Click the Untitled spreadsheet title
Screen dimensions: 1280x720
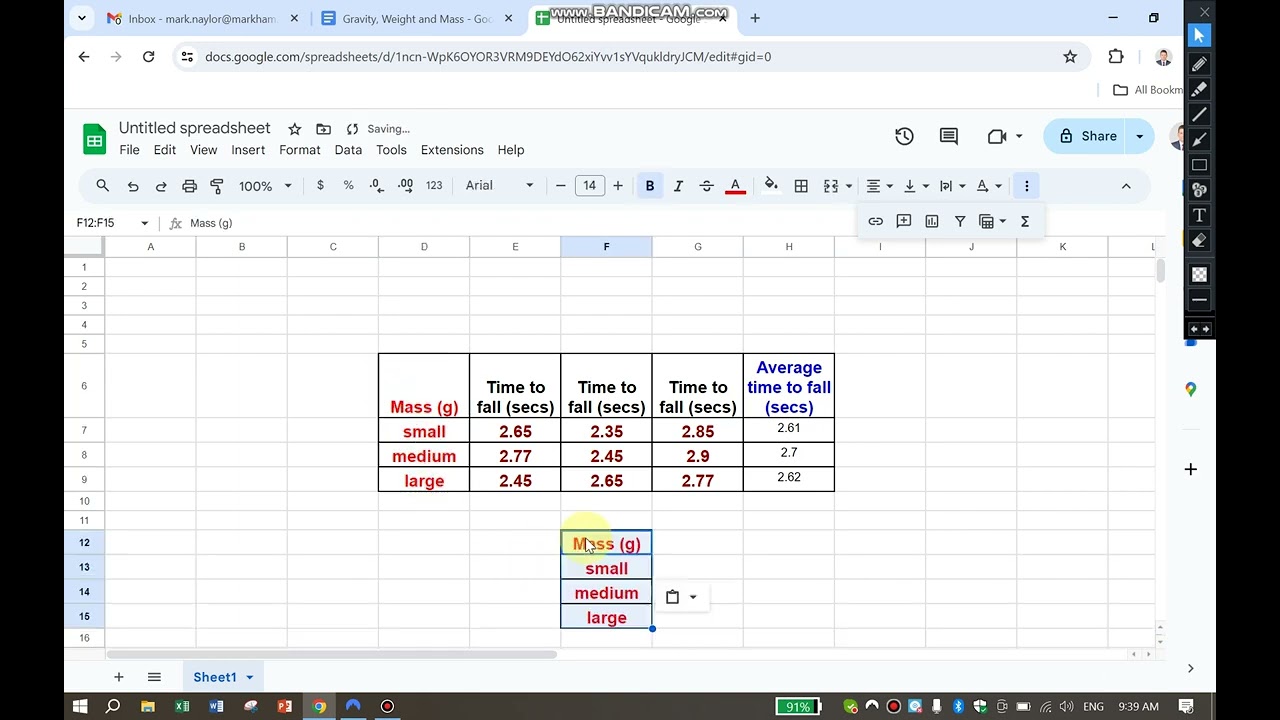(195, 128)
